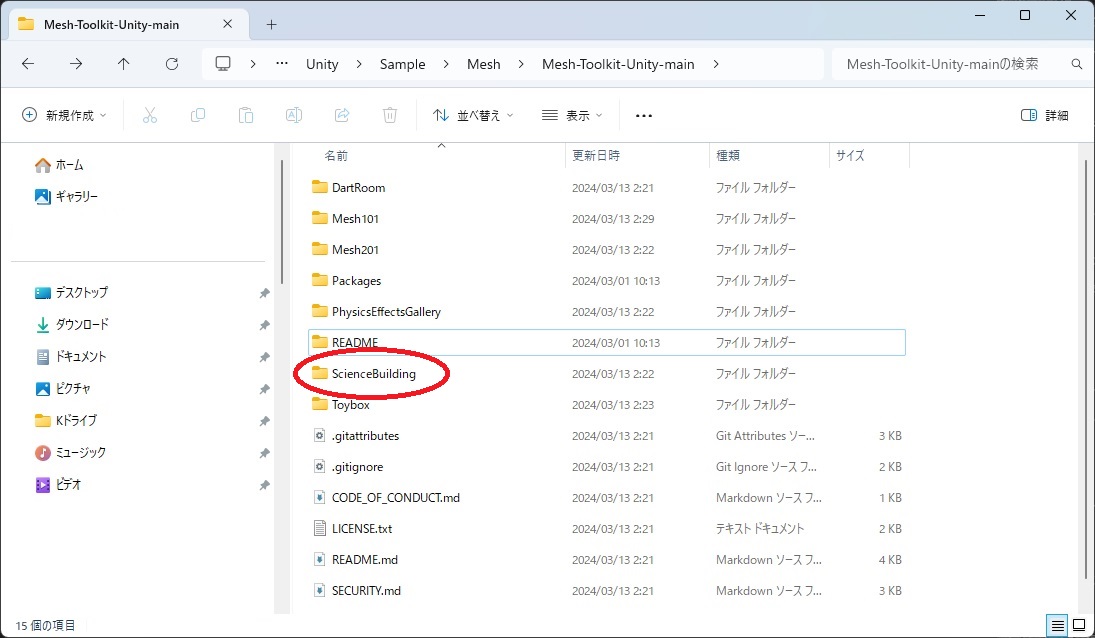
Task: Open ビデオ in the navigation pane
Action: 58,484
